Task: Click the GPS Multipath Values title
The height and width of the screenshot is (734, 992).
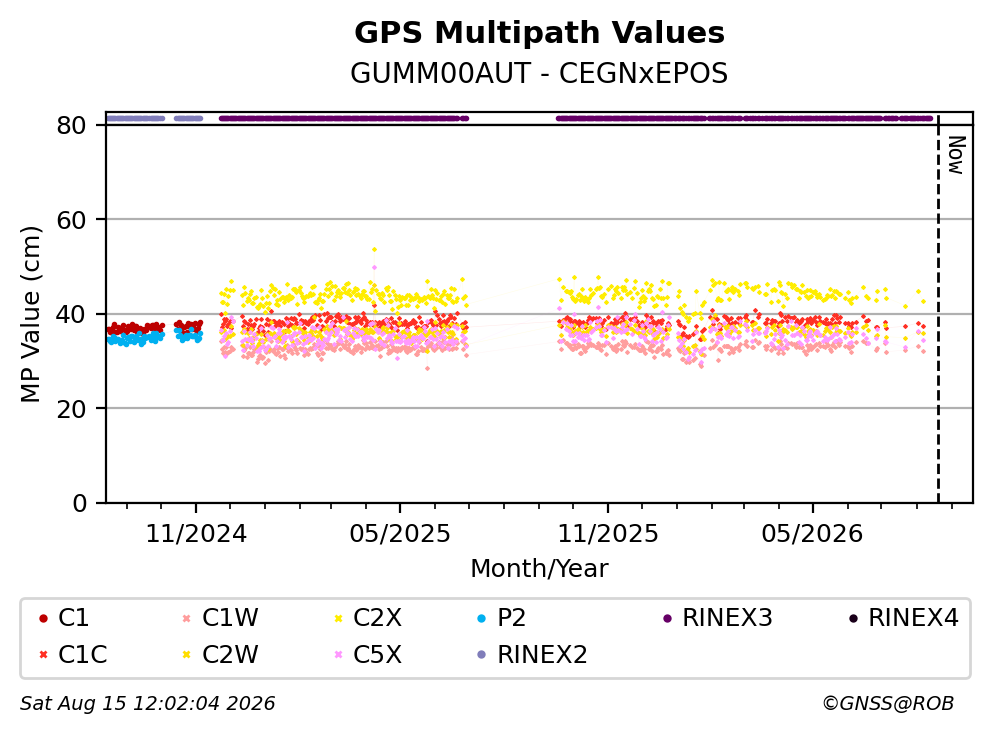Action: click(x=540, y=33)
